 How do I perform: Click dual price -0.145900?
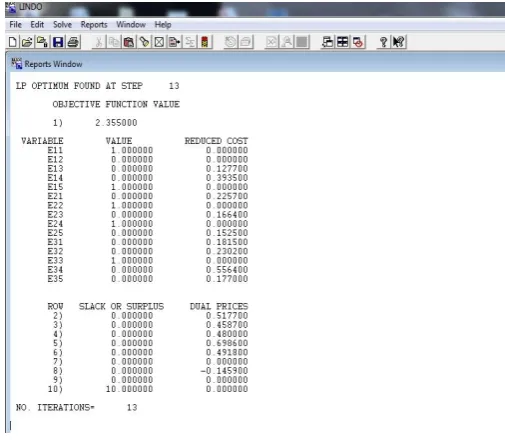[224, 371]
